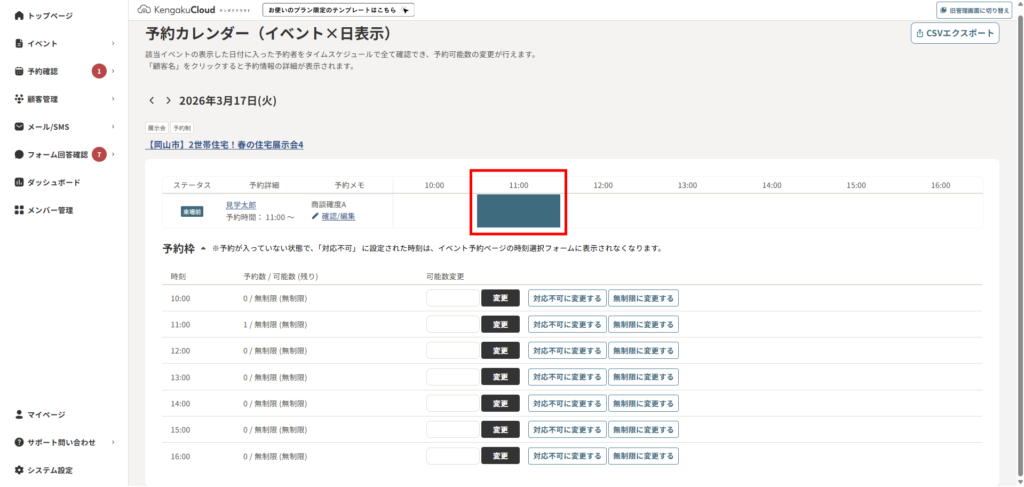Screen dimensions: 1024x487
Task: Click the grid icon for メンバー管理
Action: pos(19,210)
